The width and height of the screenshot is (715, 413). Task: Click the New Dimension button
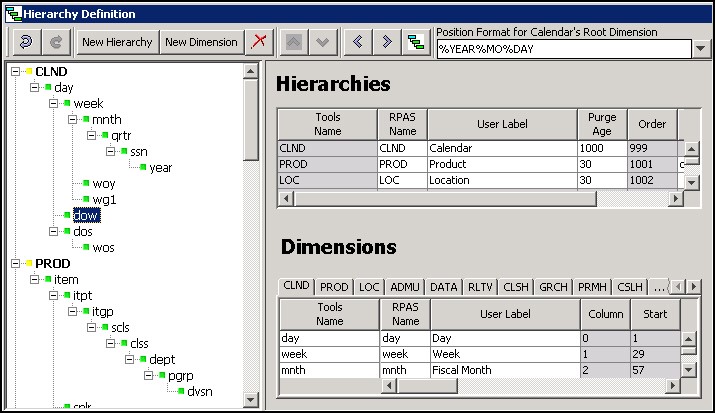(201, 42)
